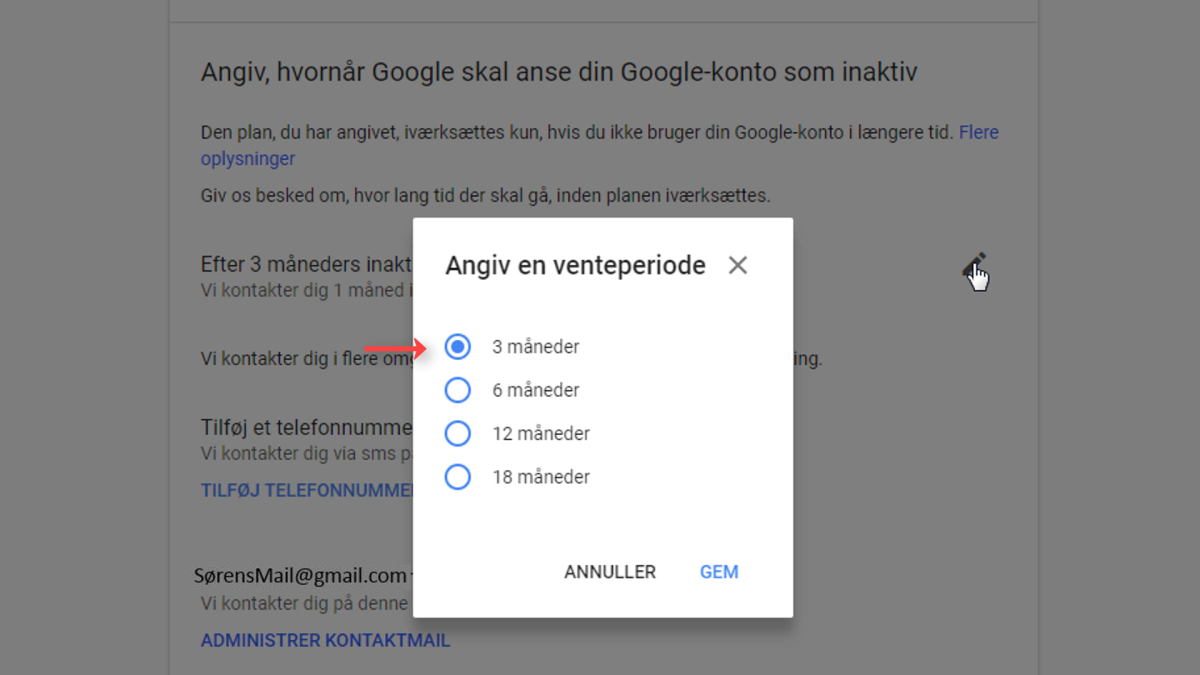Open the ADMINISTRER KONTAKTMAIL link

325,640
